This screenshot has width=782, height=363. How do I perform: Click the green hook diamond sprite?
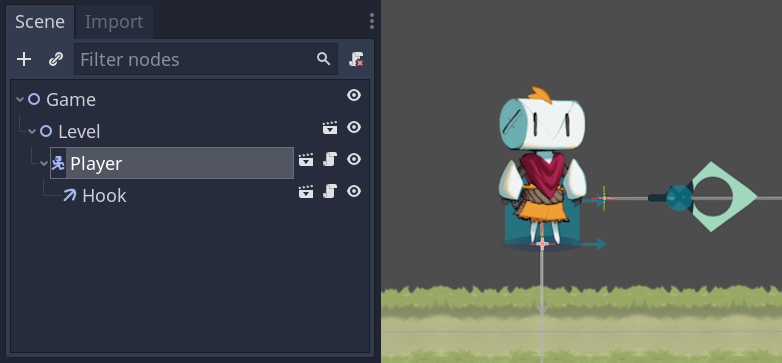(724, 196)
